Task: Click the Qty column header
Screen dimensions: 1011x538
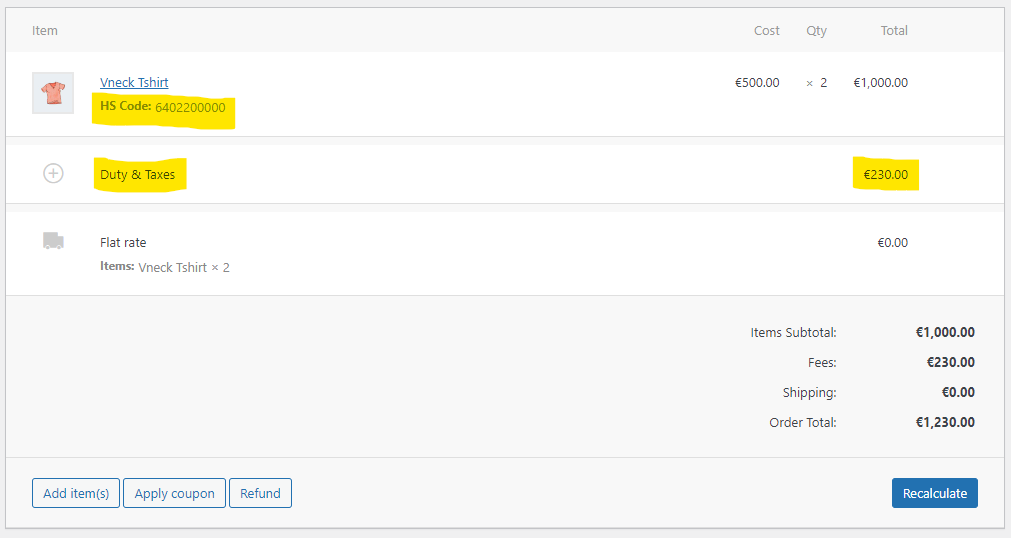Action: click(x=816, y=31)
